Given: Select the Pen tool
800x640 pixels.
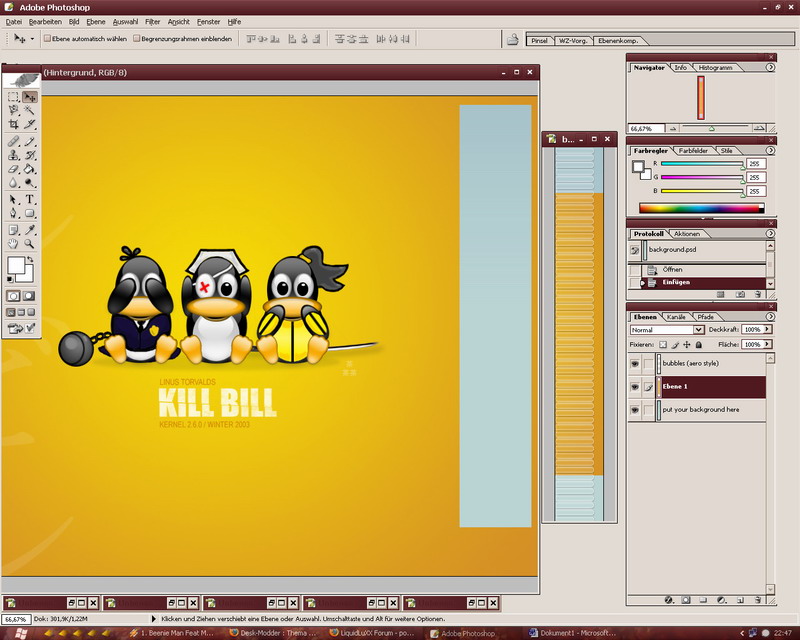Looking at the screenshot, I should (13, 213).
